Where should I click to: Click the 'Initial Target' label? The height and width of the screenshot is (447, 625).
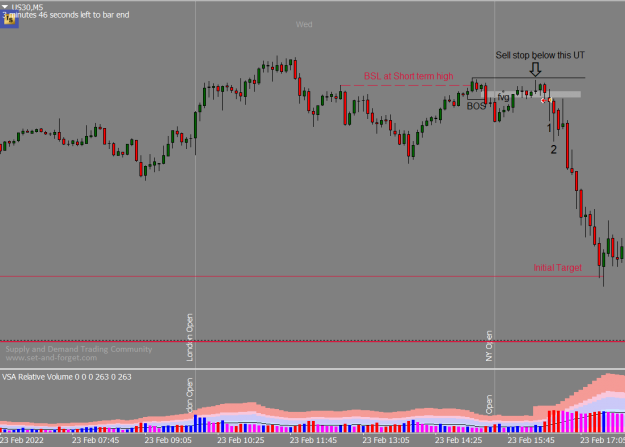(x=557, y=268)
